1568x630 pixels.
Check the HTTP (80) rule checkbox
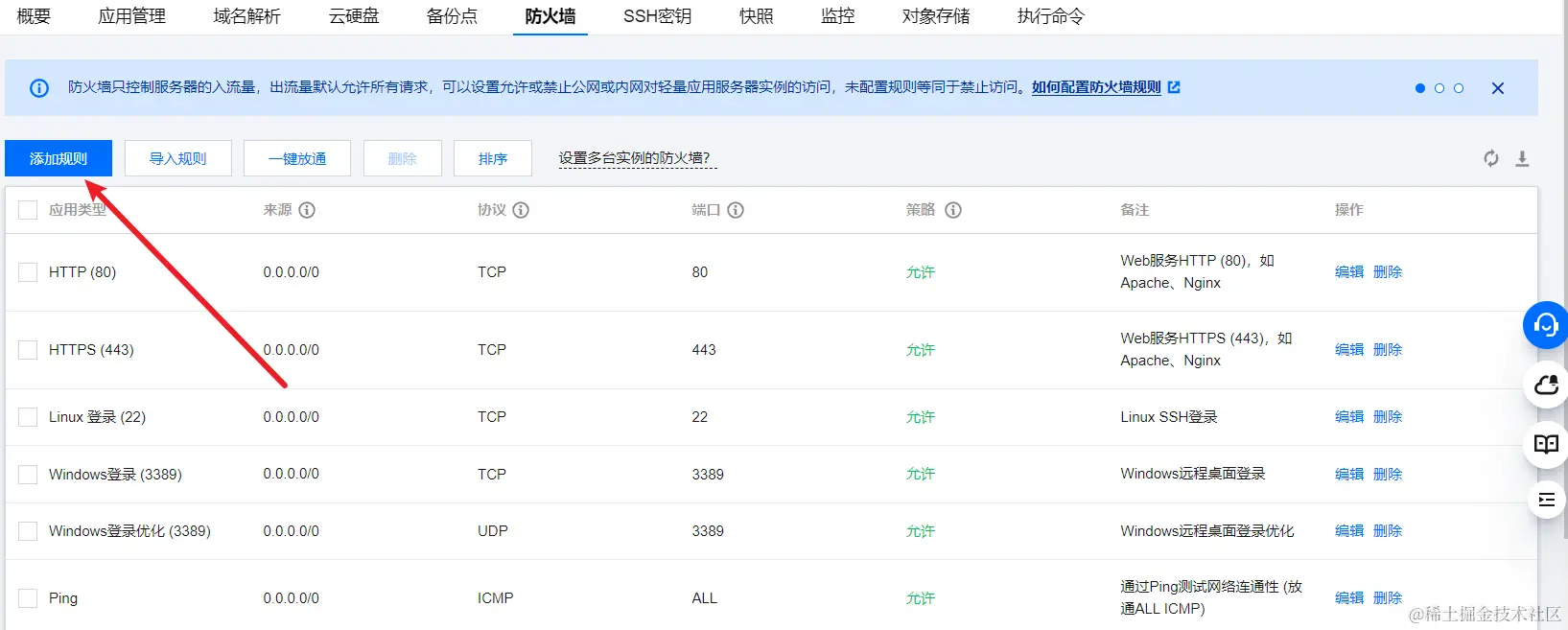(28, 272)
